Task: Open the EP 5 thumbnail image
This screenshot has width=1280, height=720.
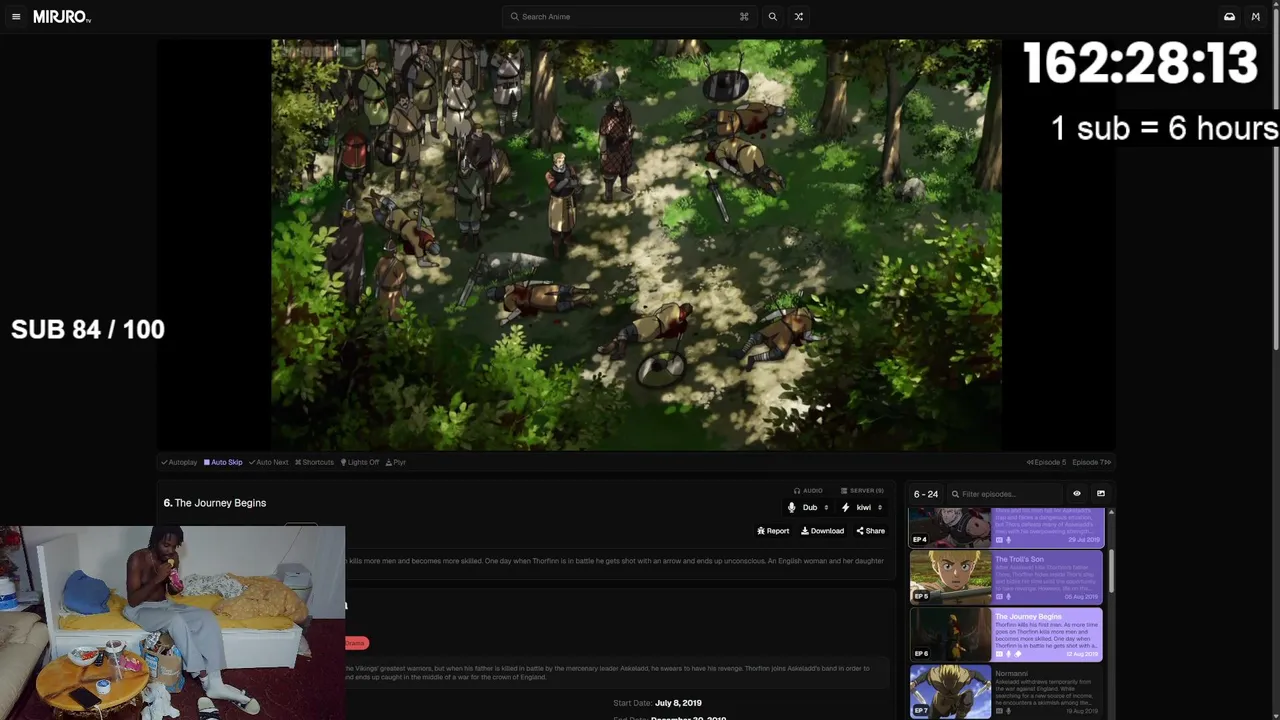Action: coord(950,578)
